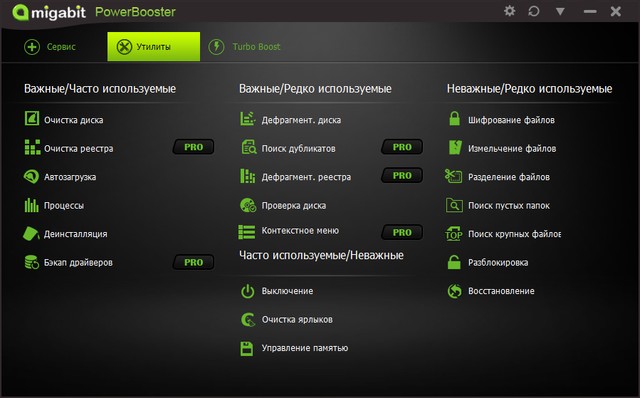Click the Шифрование файлов lock icon
This screenshot has height=398, width=640.
[454, 119]
